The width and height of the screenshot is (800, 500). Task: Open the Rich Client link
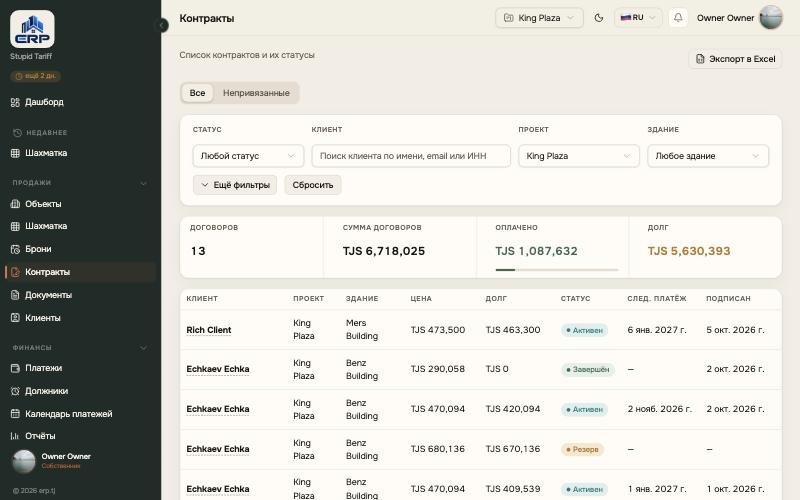[x=209, y=330]
